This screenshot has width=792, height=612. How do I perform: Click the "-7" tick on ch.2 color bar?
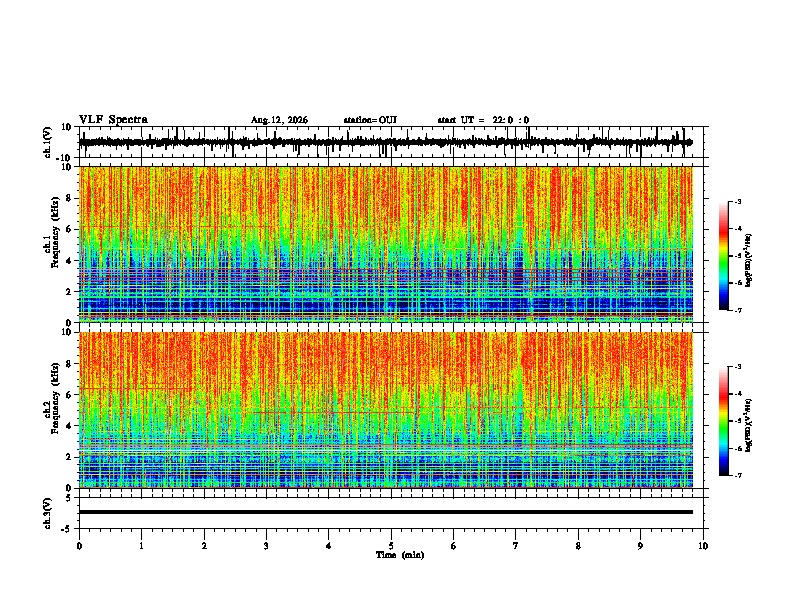(x=737, y=476)
